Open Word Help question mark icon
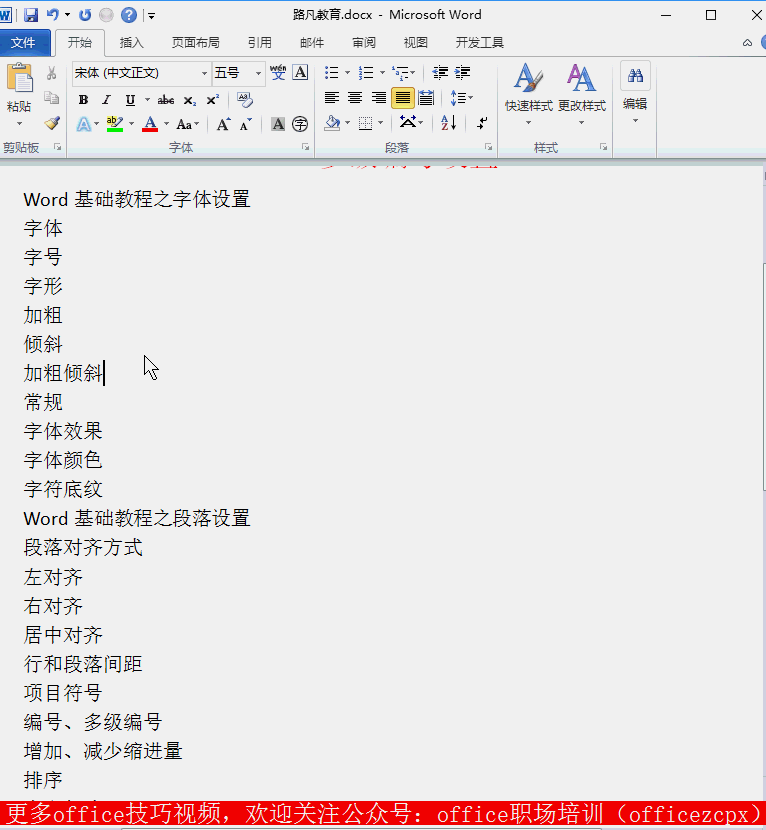766x830 pixels. click(129, 15)
